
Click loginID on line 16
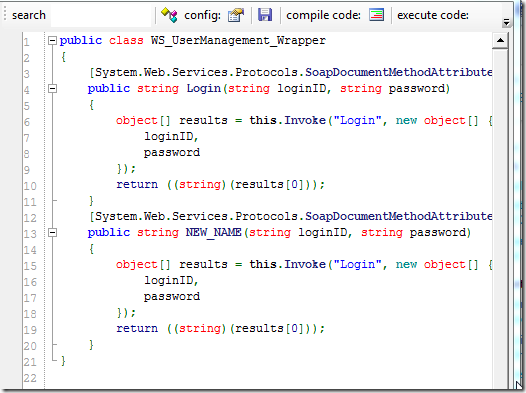169,280
